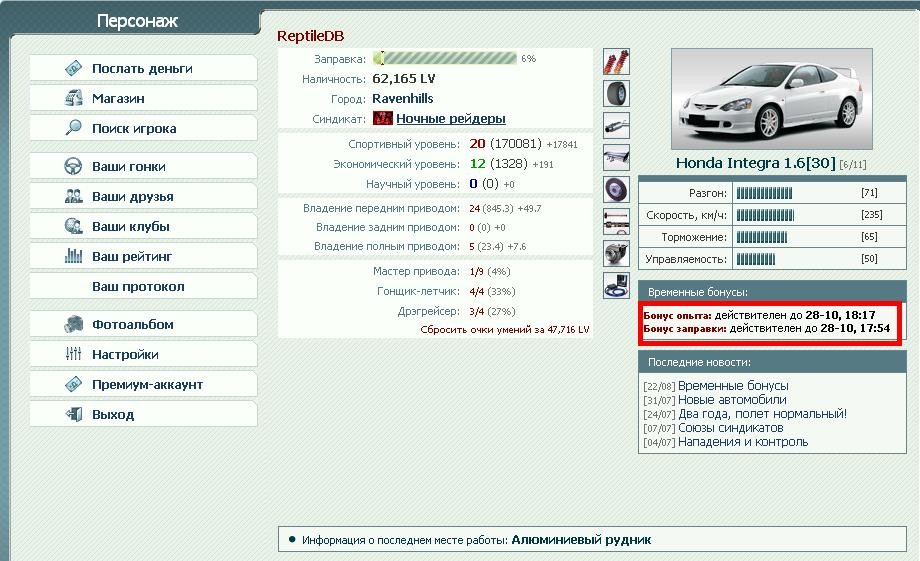920x561 pixels.
Task: Click the Заправка fuel progress bar
Action: [445, 58]
